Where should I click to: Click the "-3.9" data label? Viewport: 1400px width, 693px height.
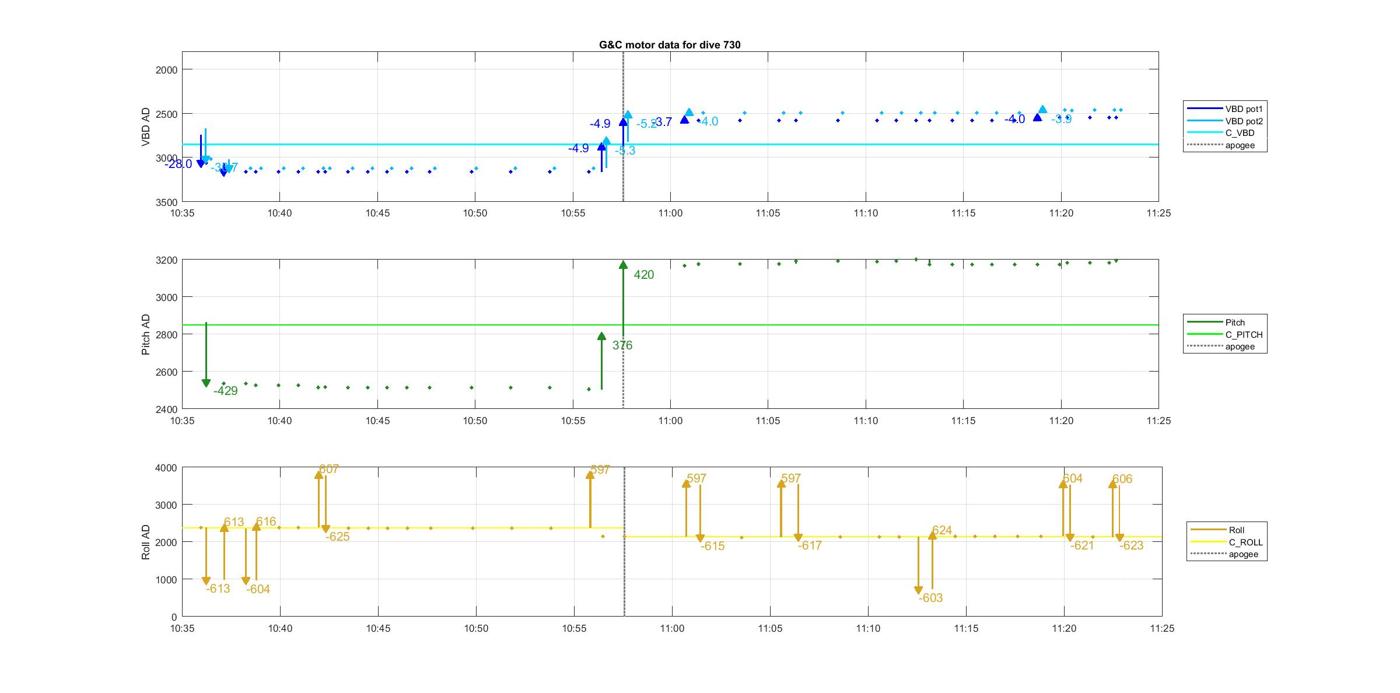click(1062, 119)
